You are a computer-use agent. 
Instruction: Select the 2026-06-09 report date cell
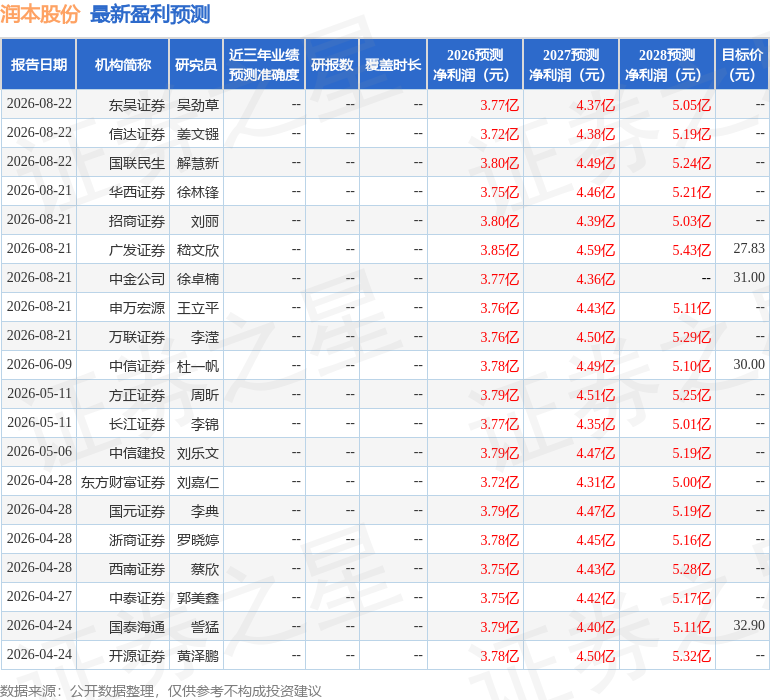(39, 364)
